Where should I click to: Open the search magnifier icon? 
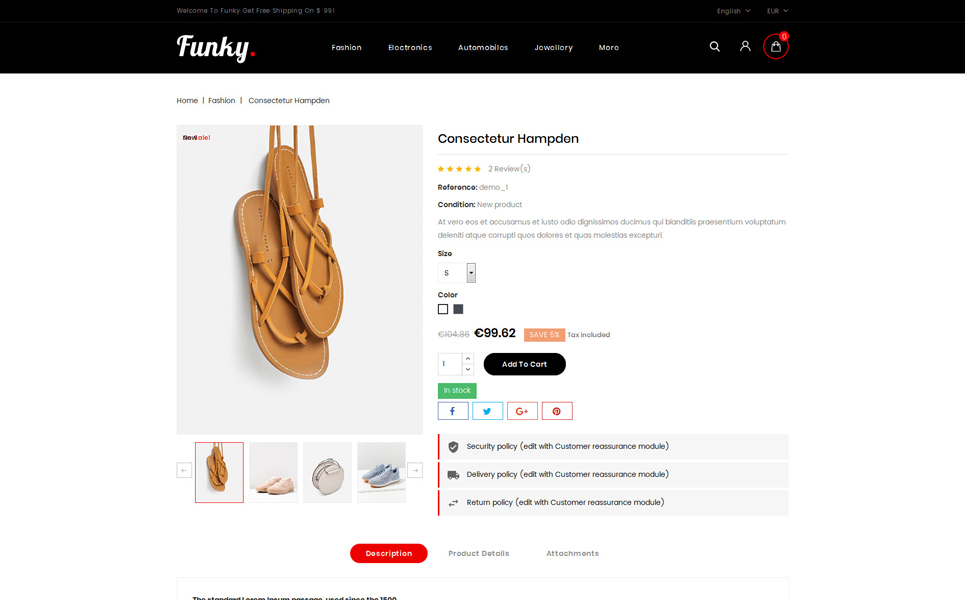pyautogui.click(x=715, y=47)
